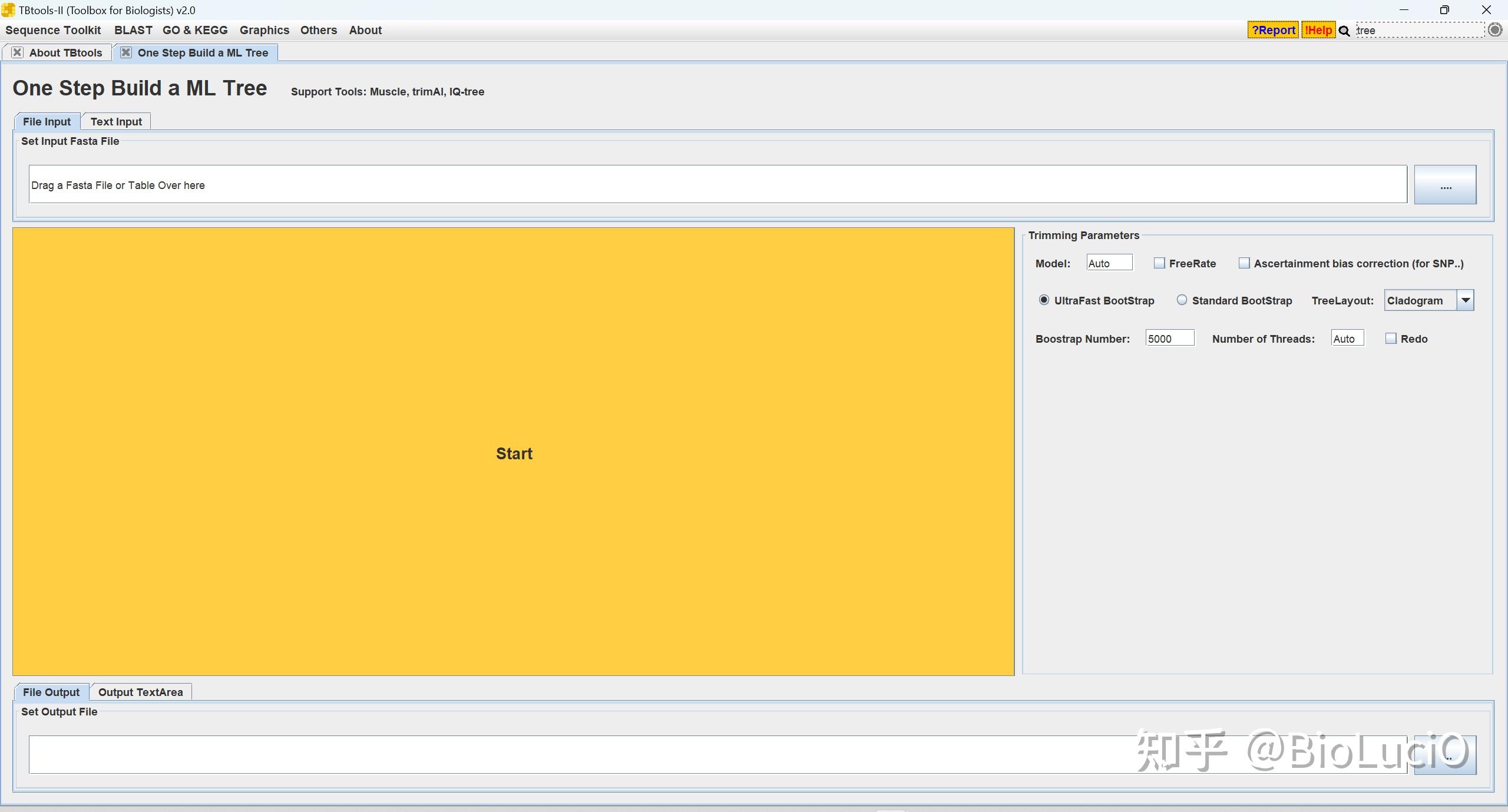Click the round icon beside search box
Image resolution: width=1508 pixels, height=812 pixels.
pyautogui.click(x=1494, y=30)
